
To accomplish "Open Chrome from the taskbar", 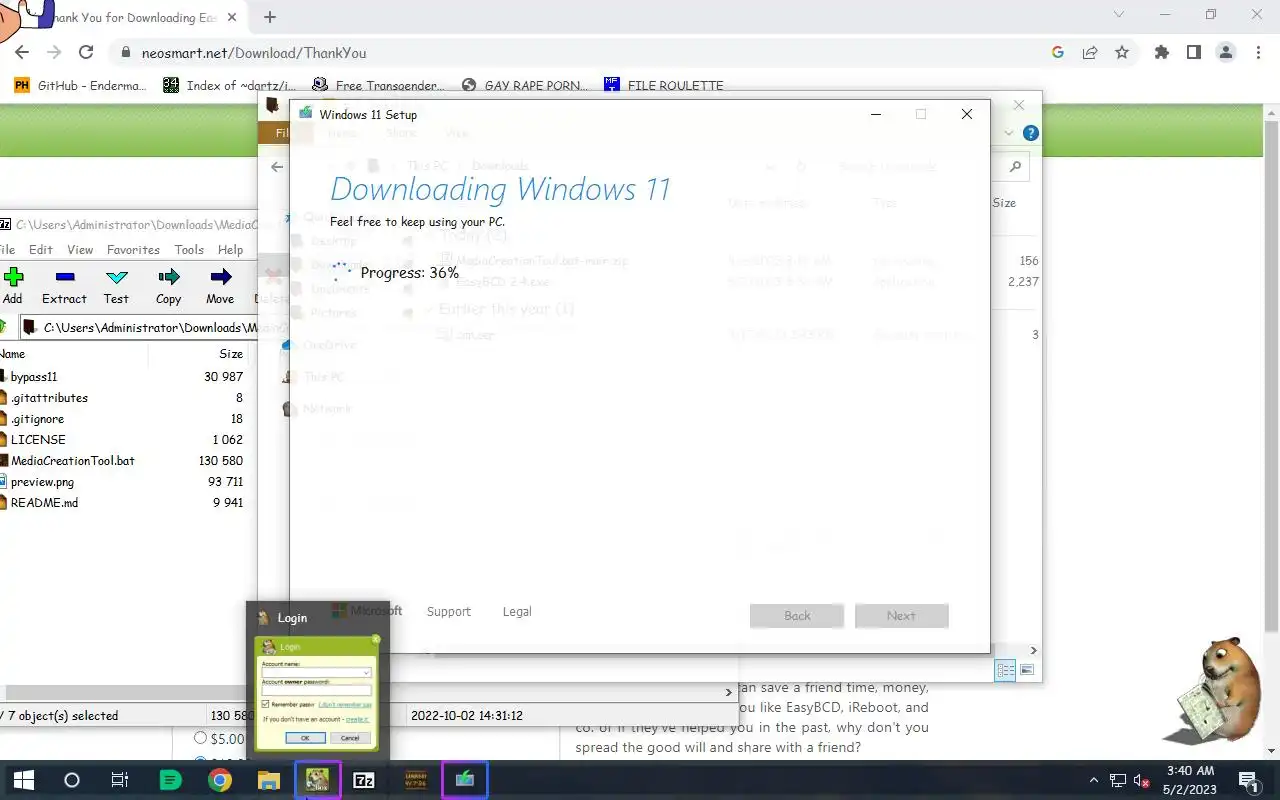I will [x=220, y=780].
